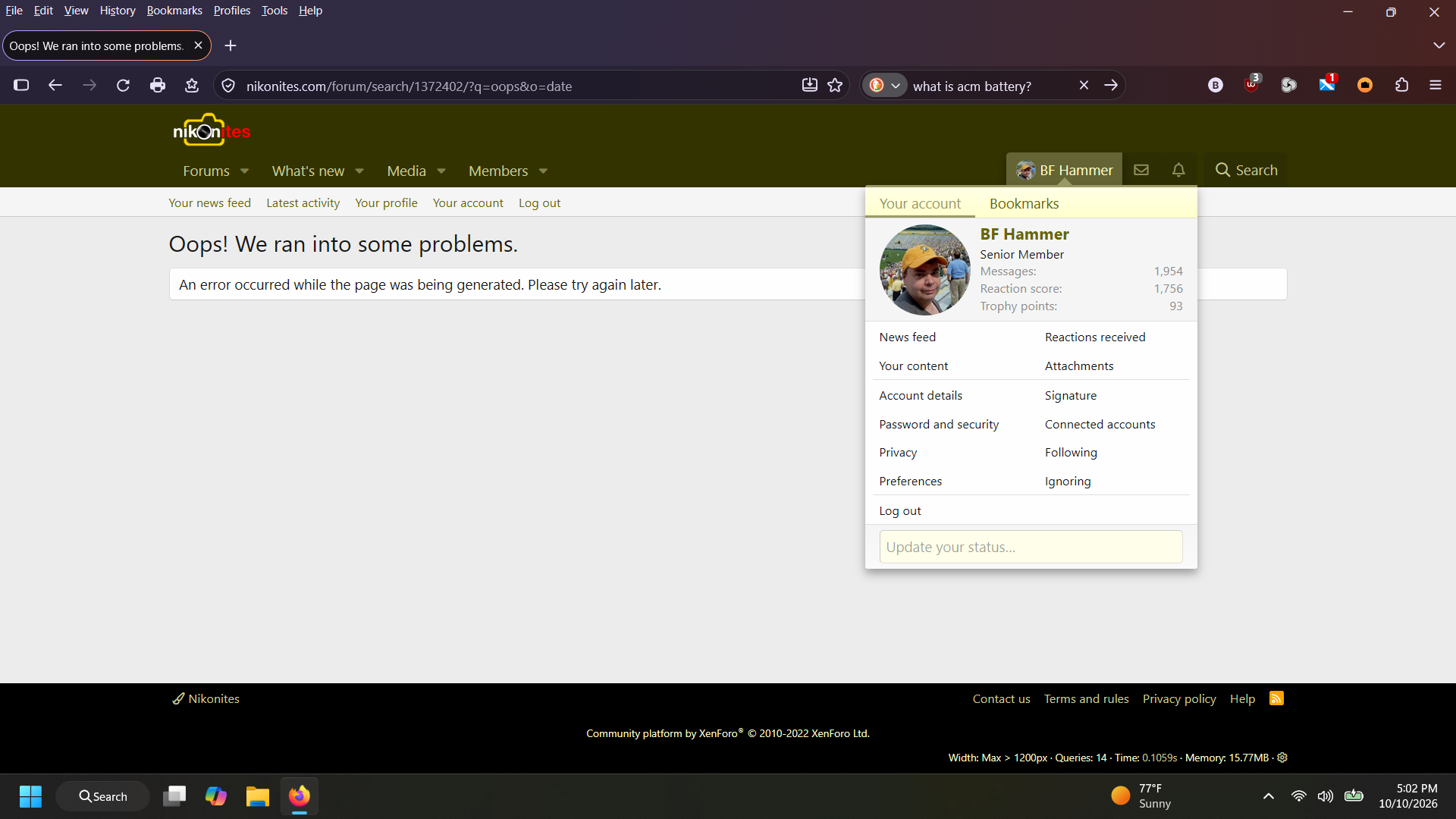Switch to the Bookmarks tab in account menu
This screenshot has height=819, width=1456.
point(1024,203)
